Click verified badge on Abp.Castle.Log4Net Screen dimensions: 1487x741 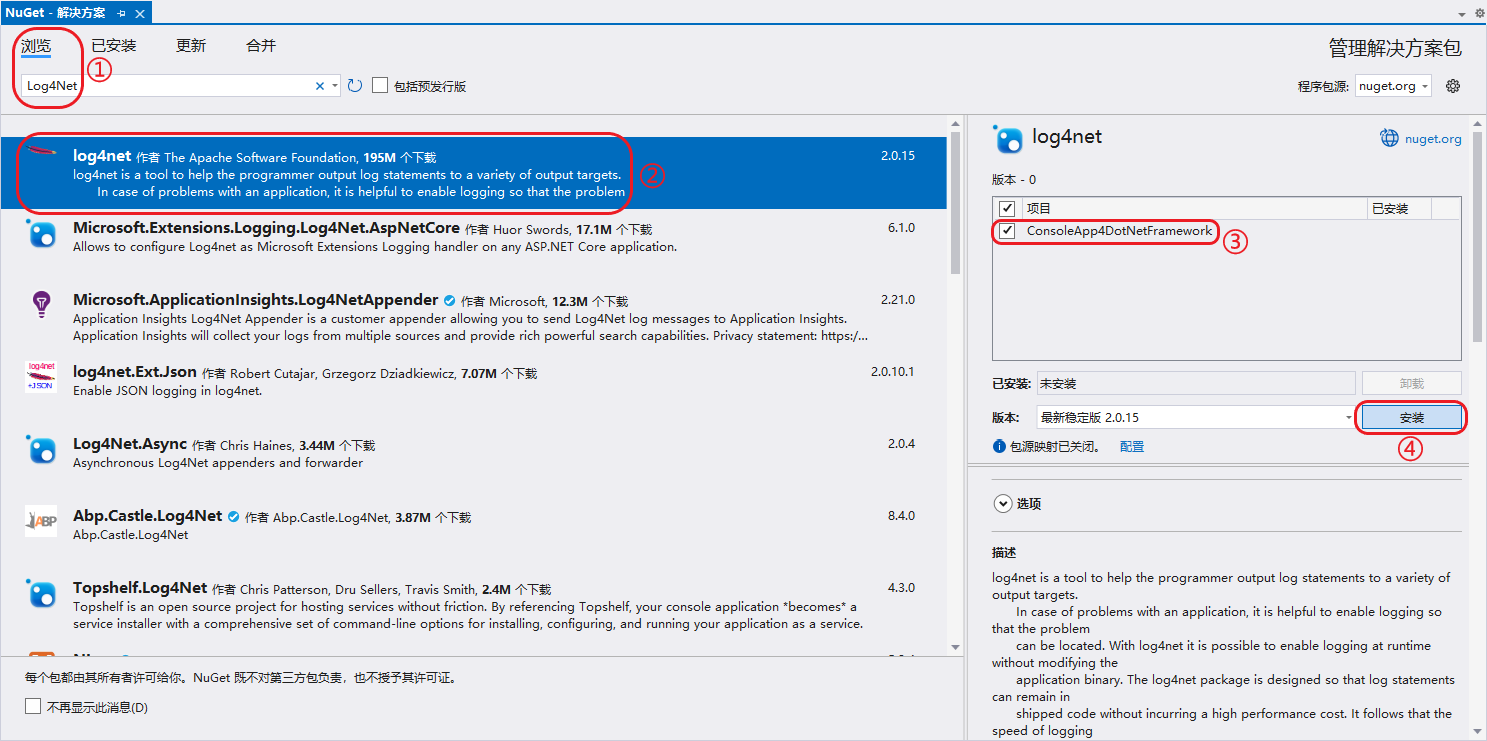233,516
